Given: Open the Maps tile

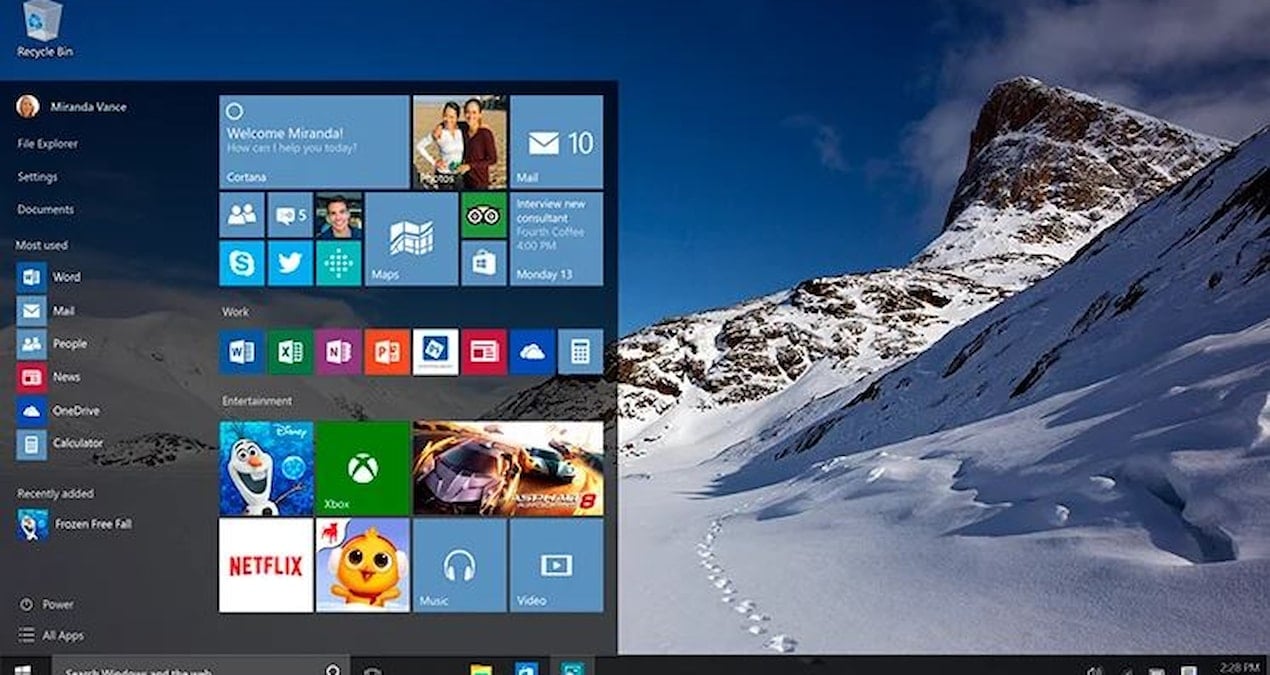Looking at the screenshot, I should (410, 240).
